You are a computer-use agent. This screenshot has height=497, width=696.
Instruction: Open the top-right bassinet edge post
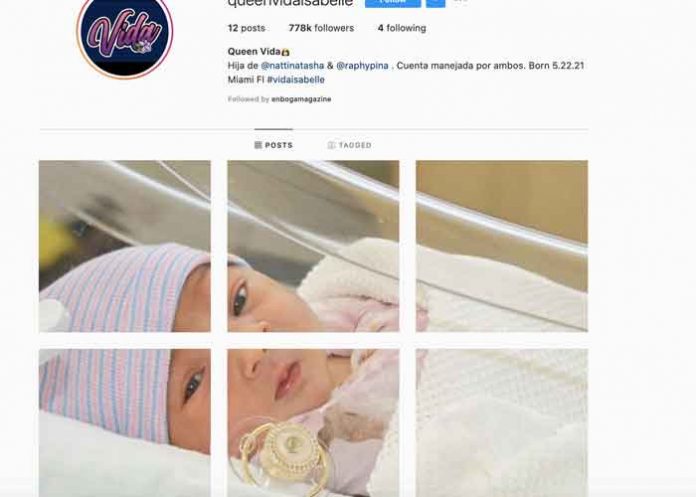click(502, 246)
